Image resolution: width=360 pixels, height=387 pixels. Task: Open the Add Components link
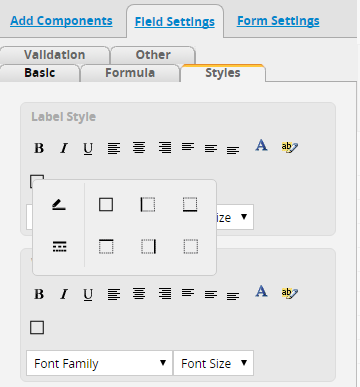pyautogui.click(x=61, y=21)
